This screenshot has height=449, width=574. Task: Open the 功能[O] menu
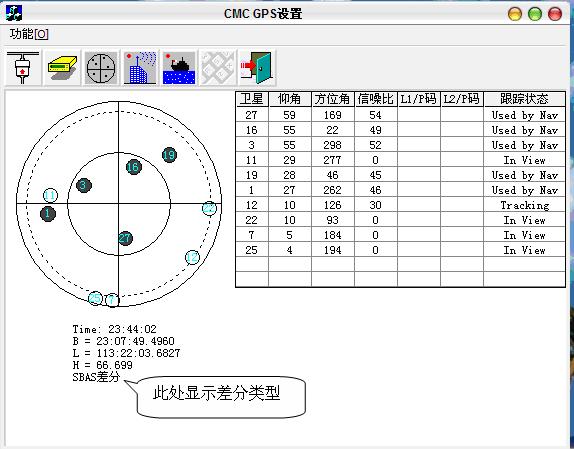coord(29,34)
